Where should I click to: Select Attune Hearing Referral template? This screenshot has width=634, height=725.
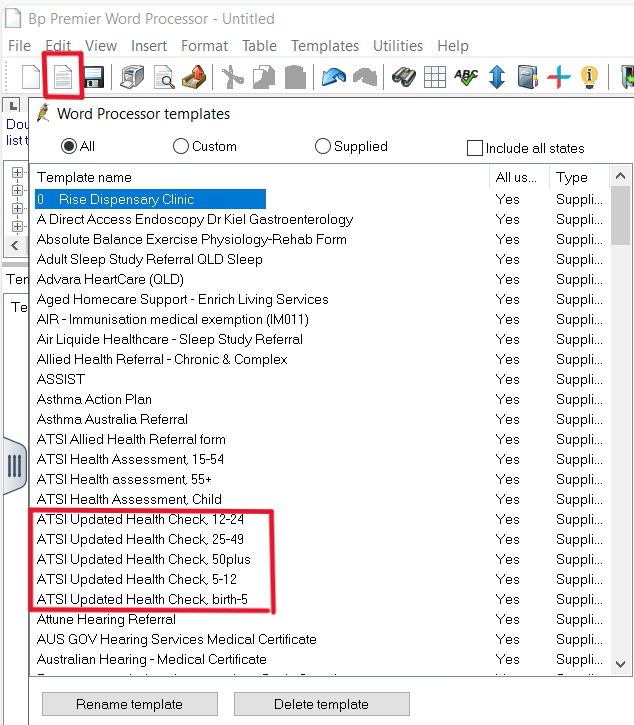(x=106, y=619)
